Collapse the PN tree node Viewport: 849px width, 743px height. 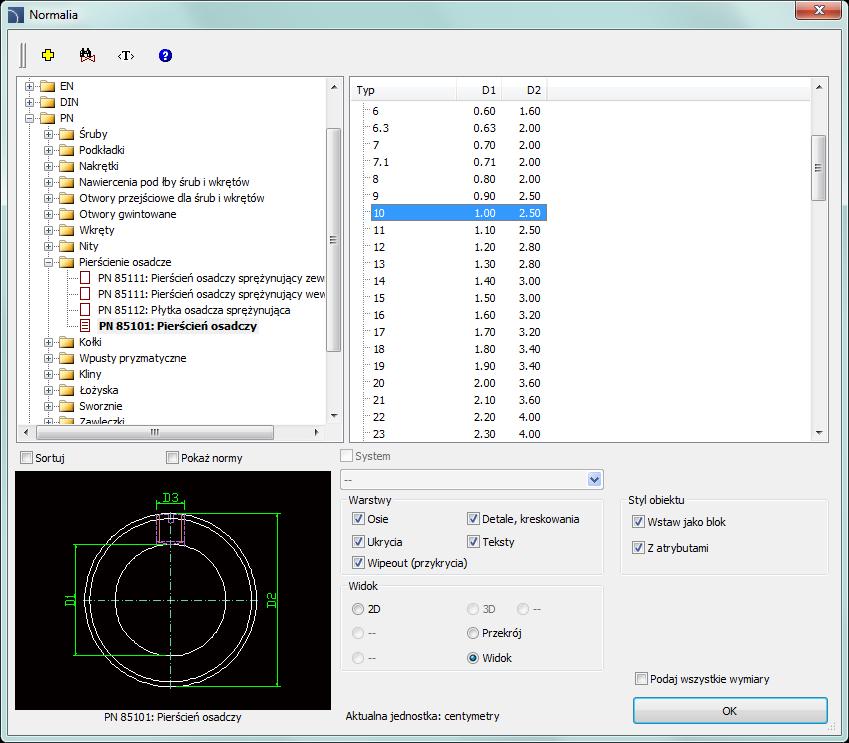tap(30, 118)
